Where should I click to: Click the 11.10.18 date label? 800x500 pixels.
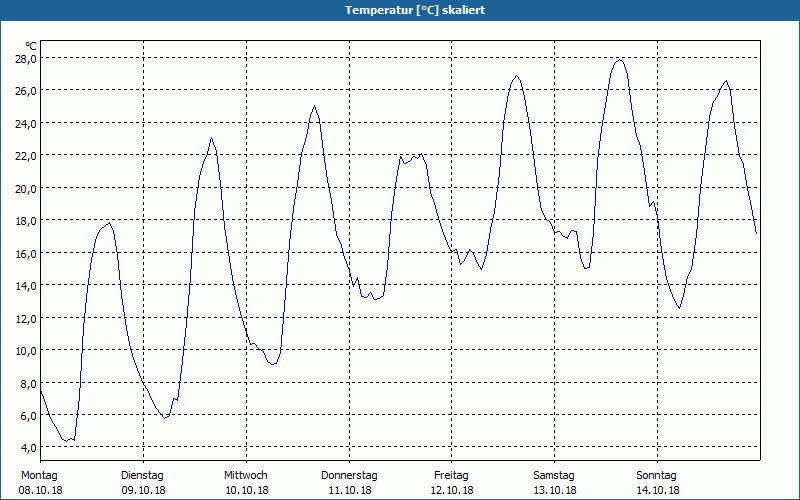coord(349,490)
